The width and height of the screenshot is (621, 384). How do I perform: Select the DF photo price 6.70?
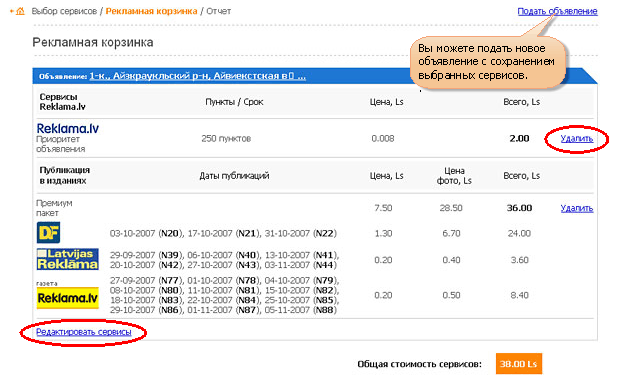click(x=451, y=234)
